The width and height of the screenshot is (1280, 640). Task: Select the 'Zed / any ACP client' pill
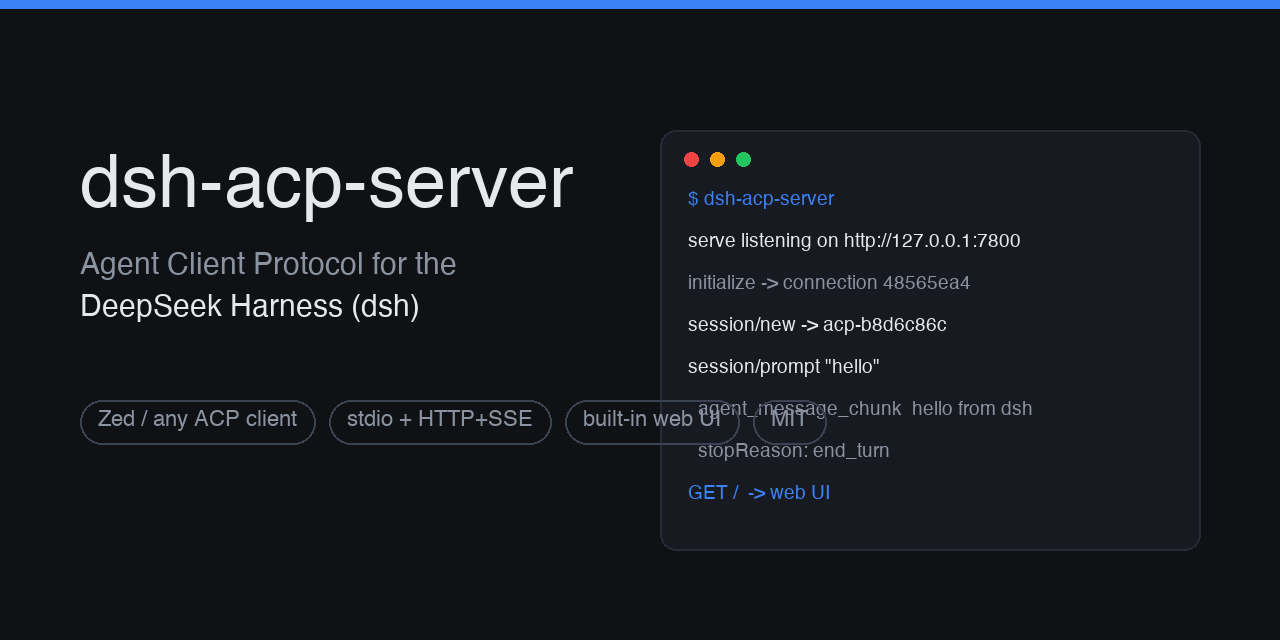198,422
